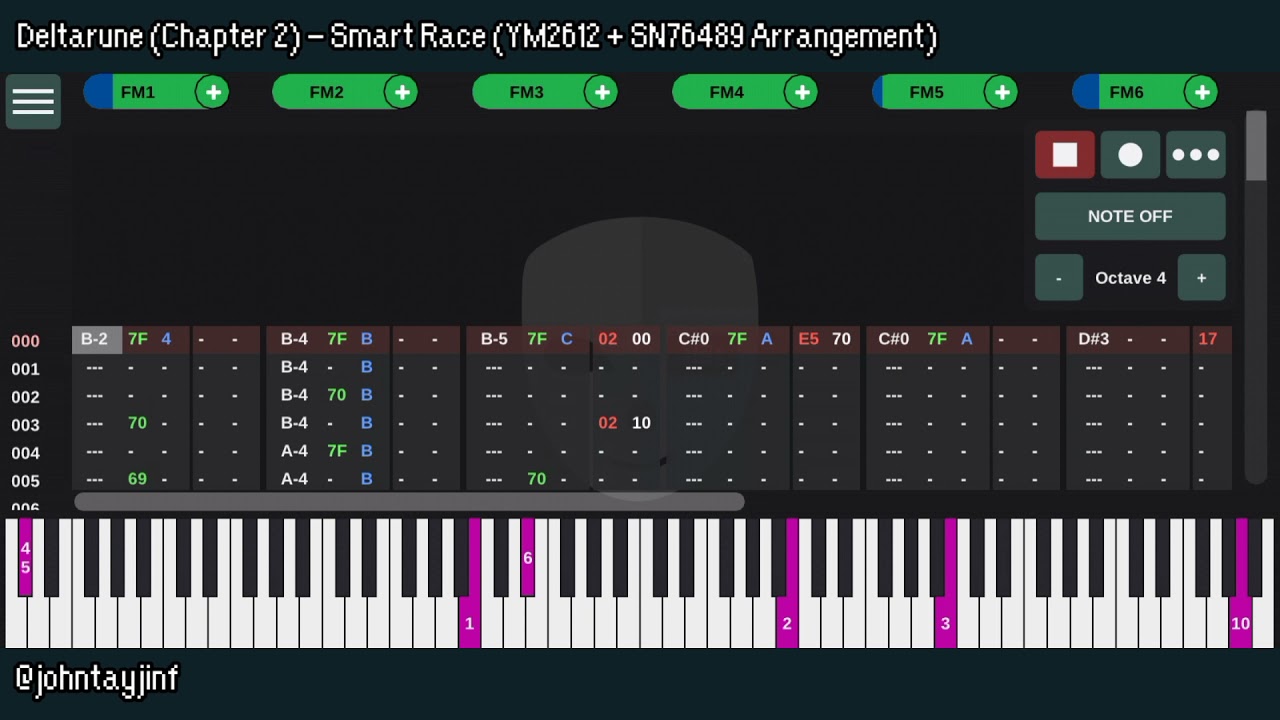Select the FM4 channel header
The image size is (1280, 720).
(x=728, y=92)
